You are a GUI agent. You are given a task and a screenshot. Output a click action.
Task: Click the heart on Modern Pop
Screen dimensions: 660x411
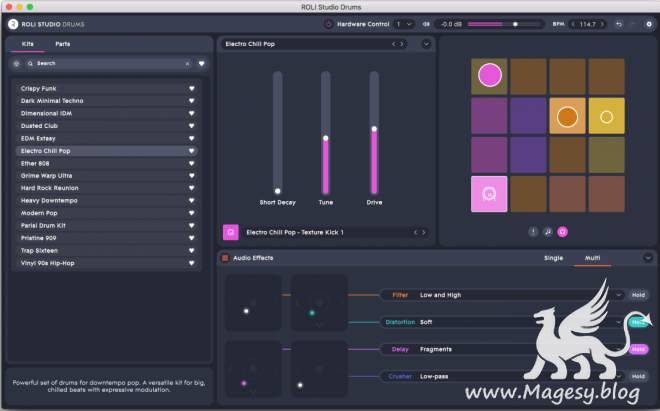(192, 213)
